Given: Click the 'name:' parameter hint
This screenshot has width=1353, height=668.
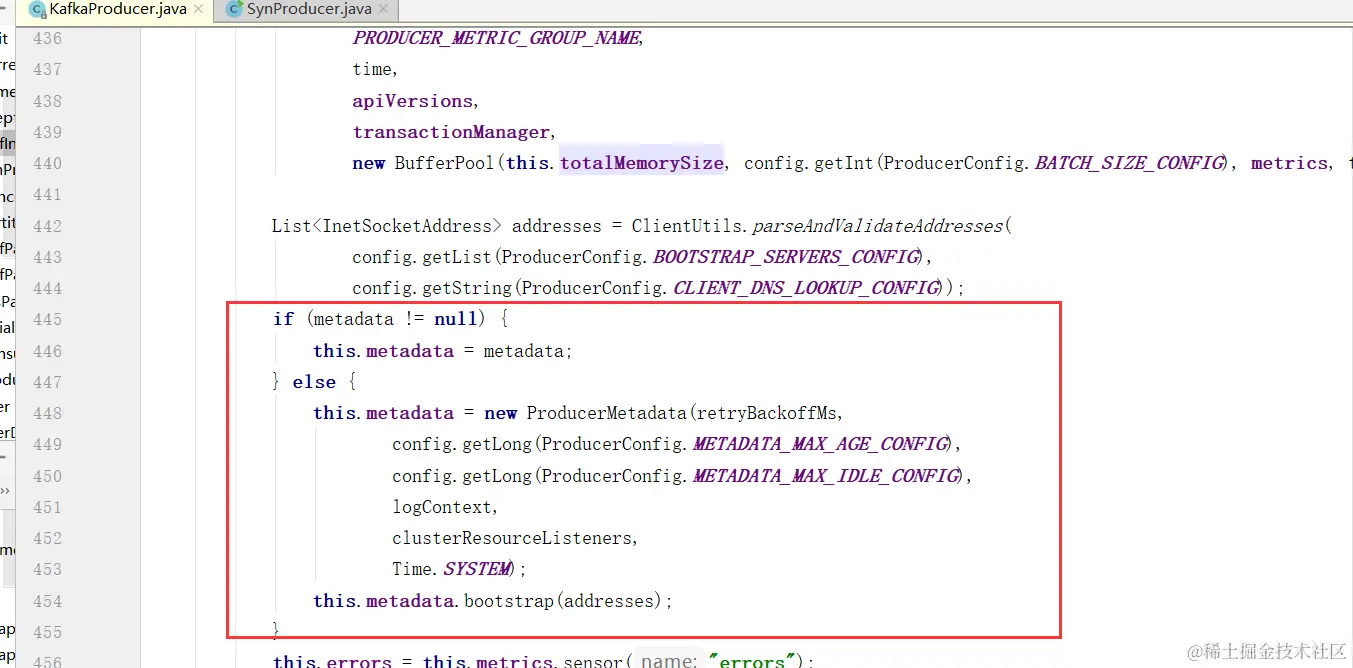Looking at the screenshot, I should click(x=669, y=660).
